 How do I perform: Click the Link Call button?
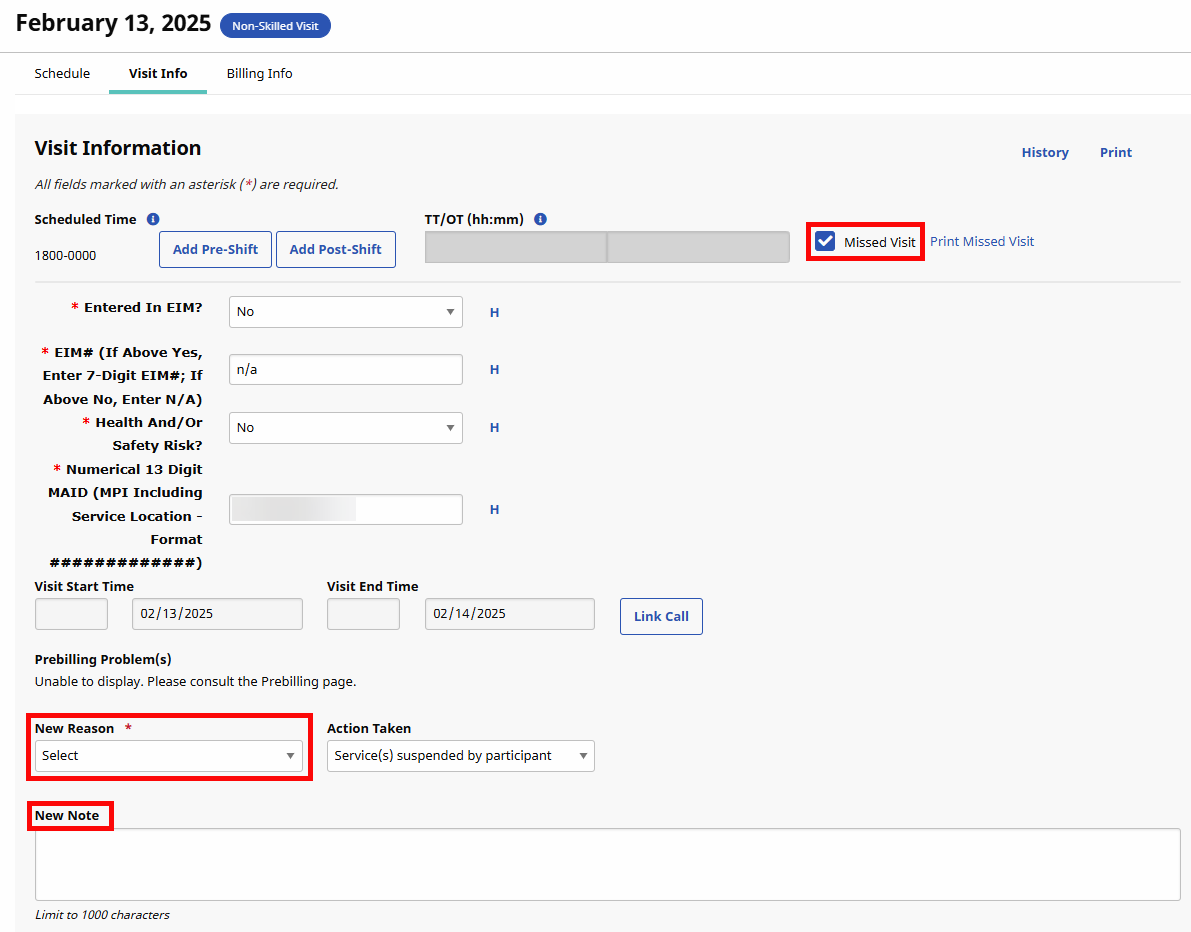[661, 616]
